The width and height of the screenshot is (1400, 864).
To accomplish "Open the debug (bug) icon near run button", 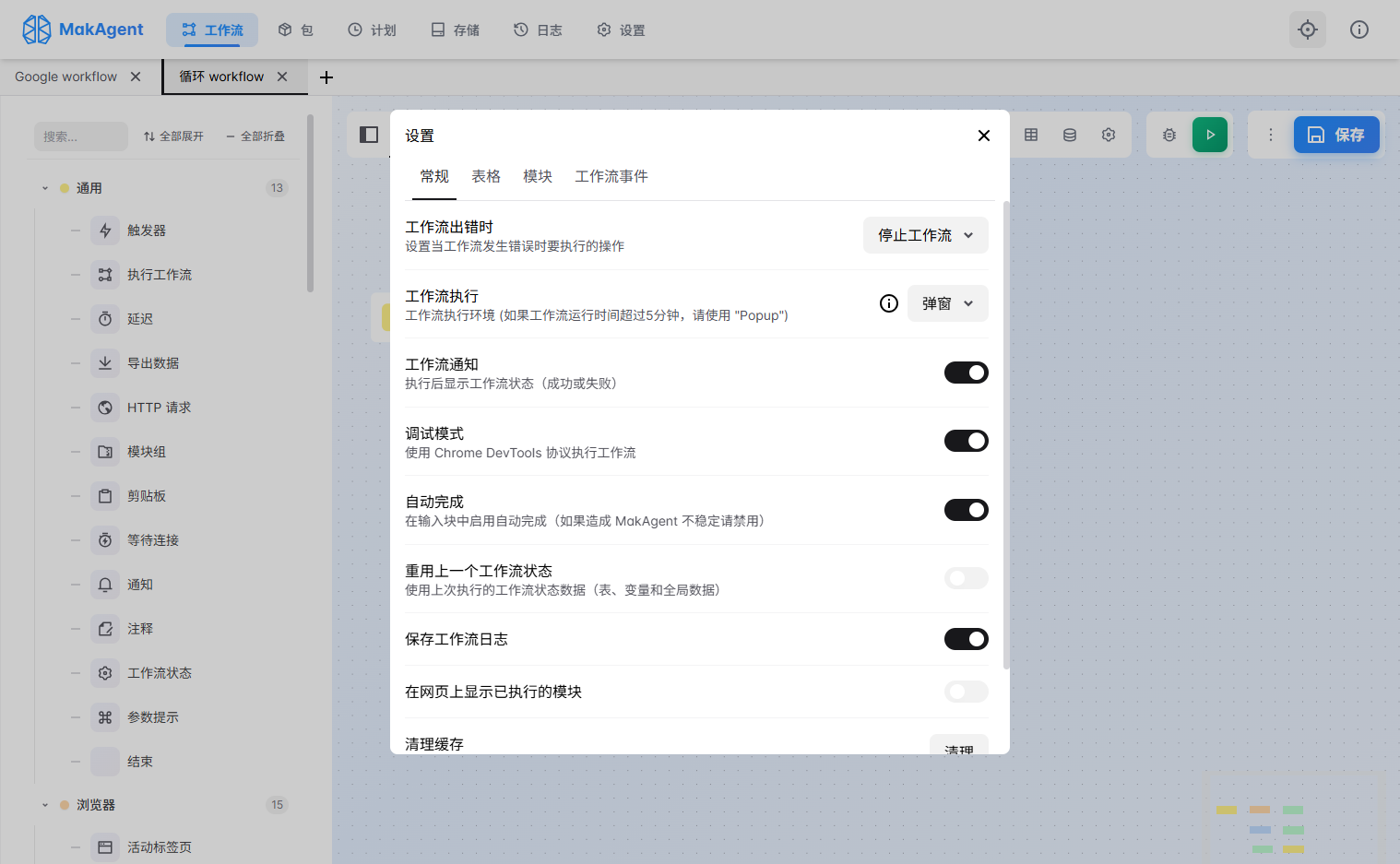I will (1169, 135).
